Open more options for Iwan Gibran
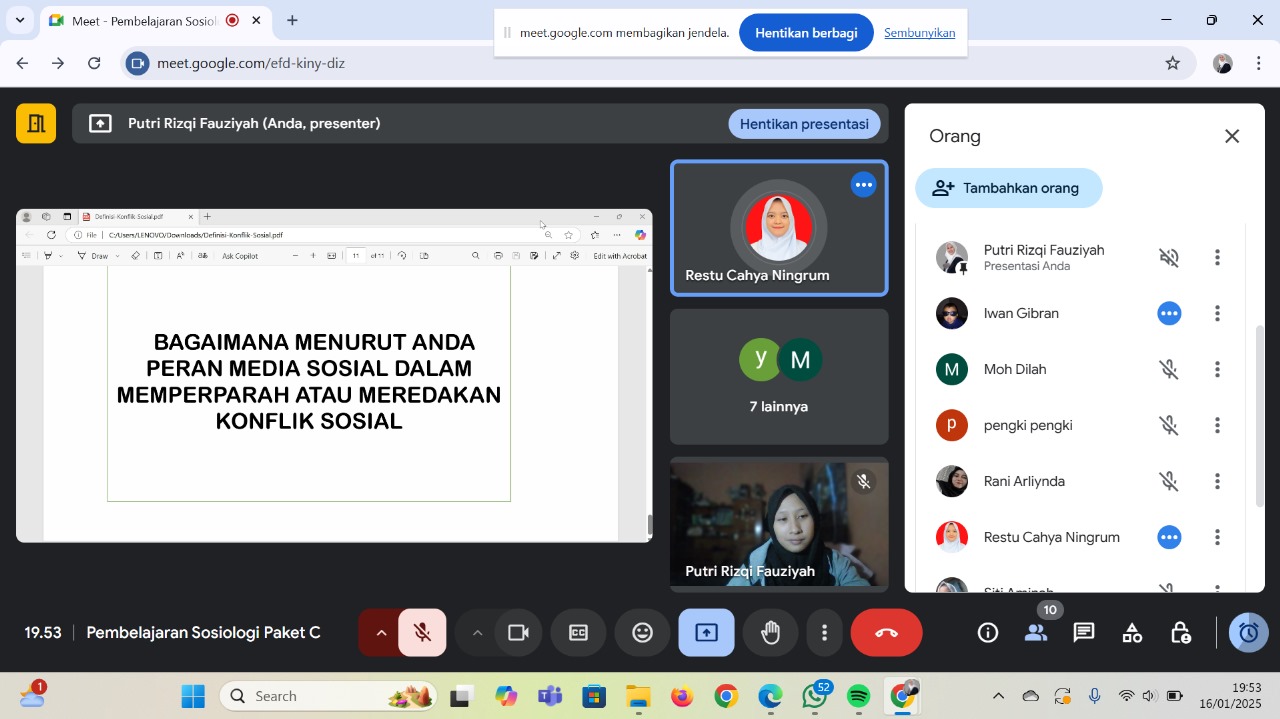This screenshot has width=1280, height=719. pyautogui.click(x=1217, y=314)
